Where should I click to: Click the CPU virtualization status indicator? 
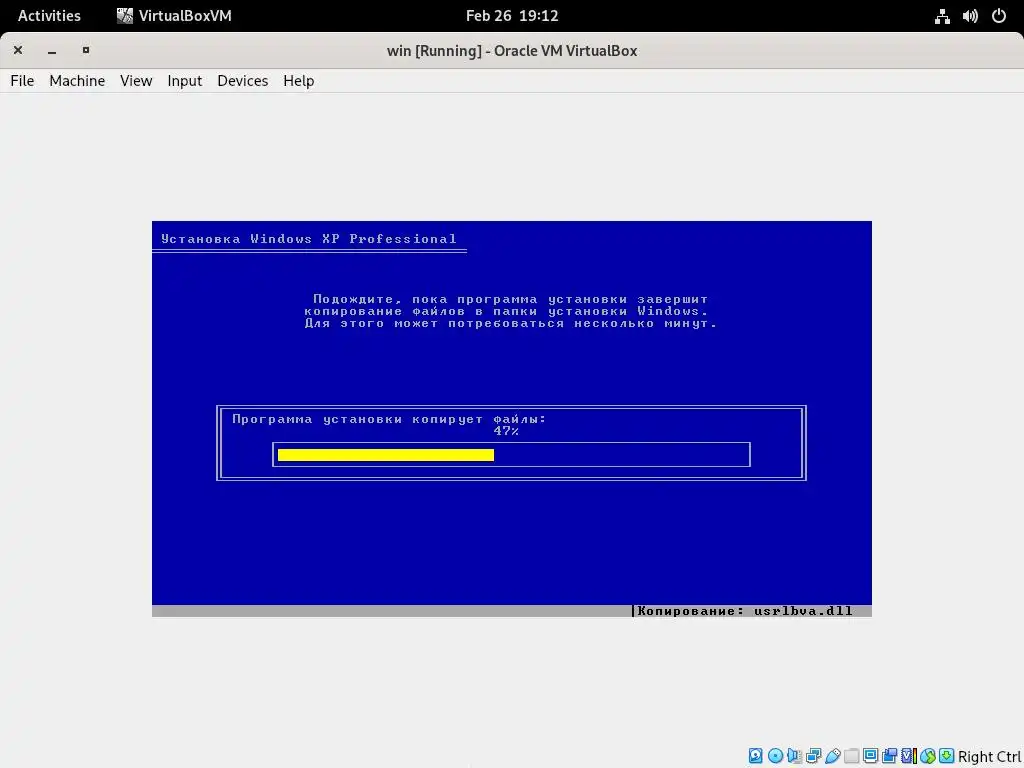[x=908, y=756]
